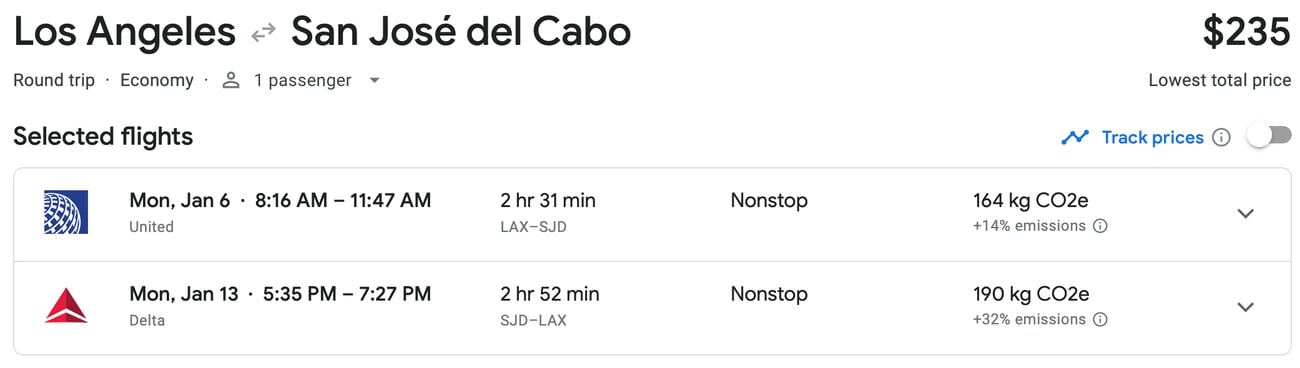The image size is (1300, 368).
Task: Click the passenger person icon
Action: 231,80
